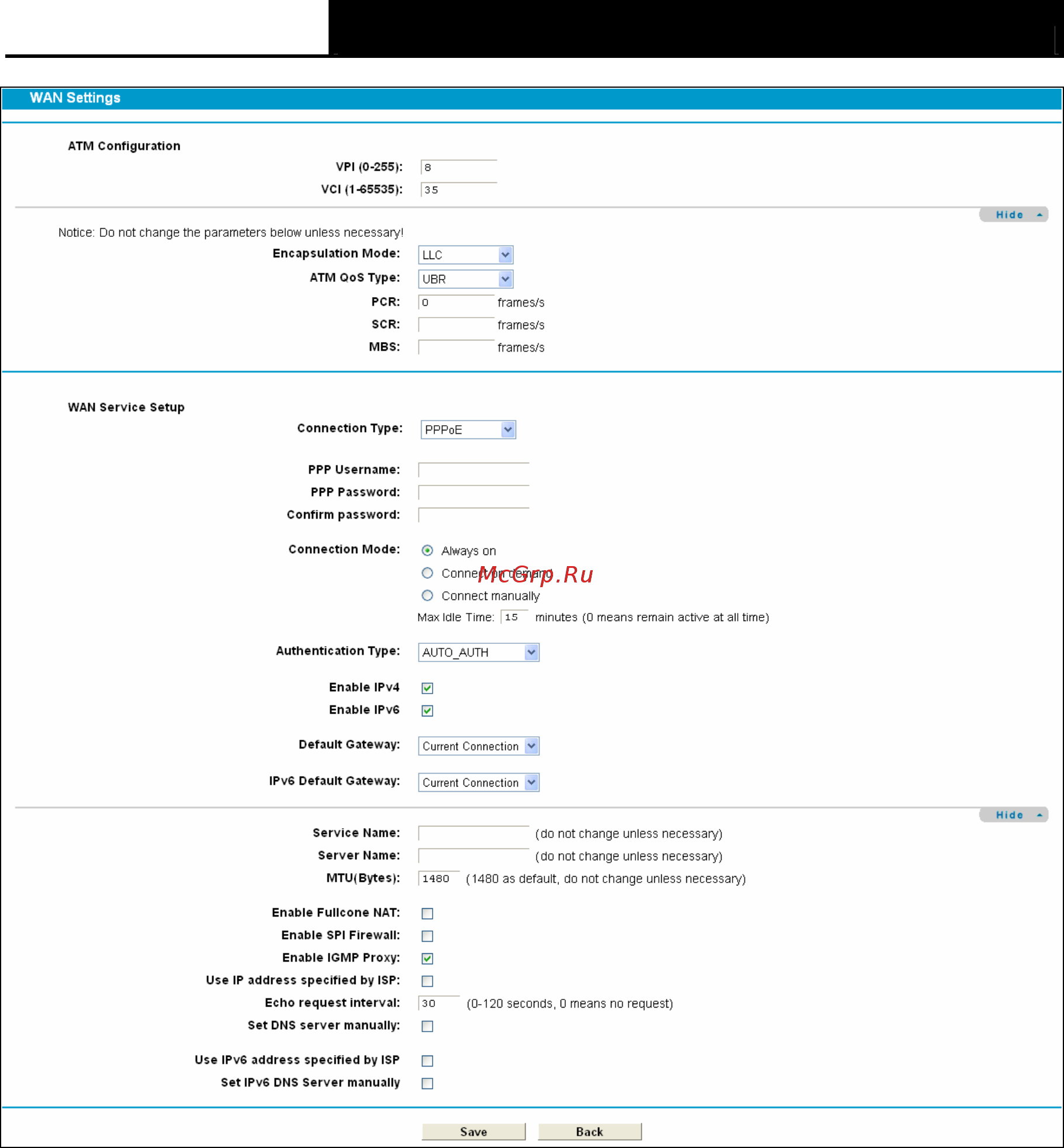Viewport: 1064px width, 1148px height.
Task: Open the Default Gateway dropdown
Action: [479, 746]
